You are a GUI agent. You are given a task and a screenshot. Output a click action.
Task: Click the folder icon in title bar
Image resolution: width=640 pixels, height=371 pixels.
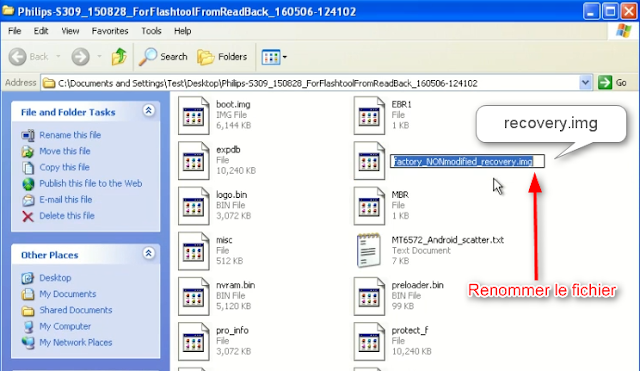click(x=8, y=11)
